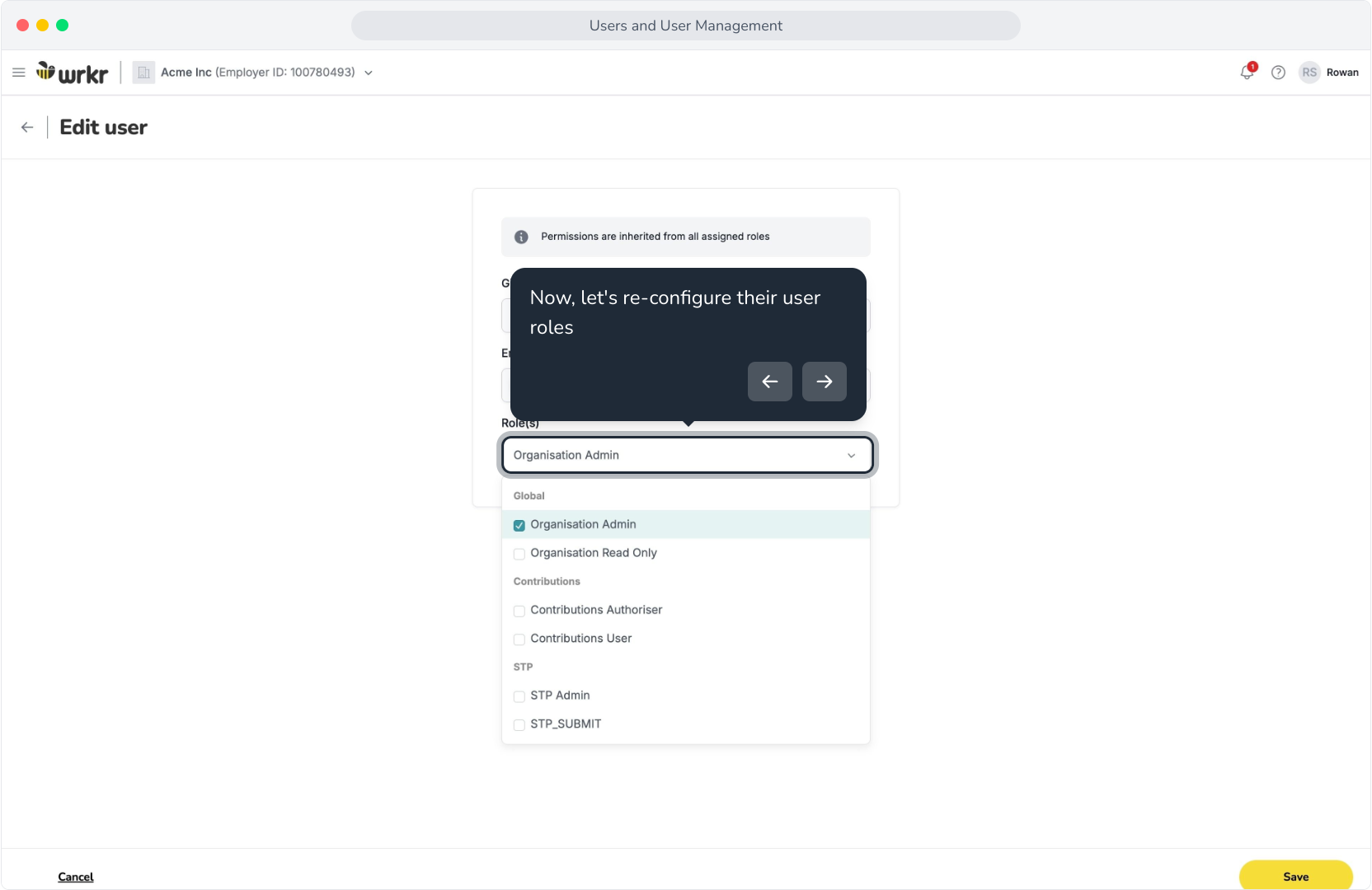Viewport: 1372px width, 890px height.
Task: Open the hamburger navigation menu
Action: click(19, 73)
